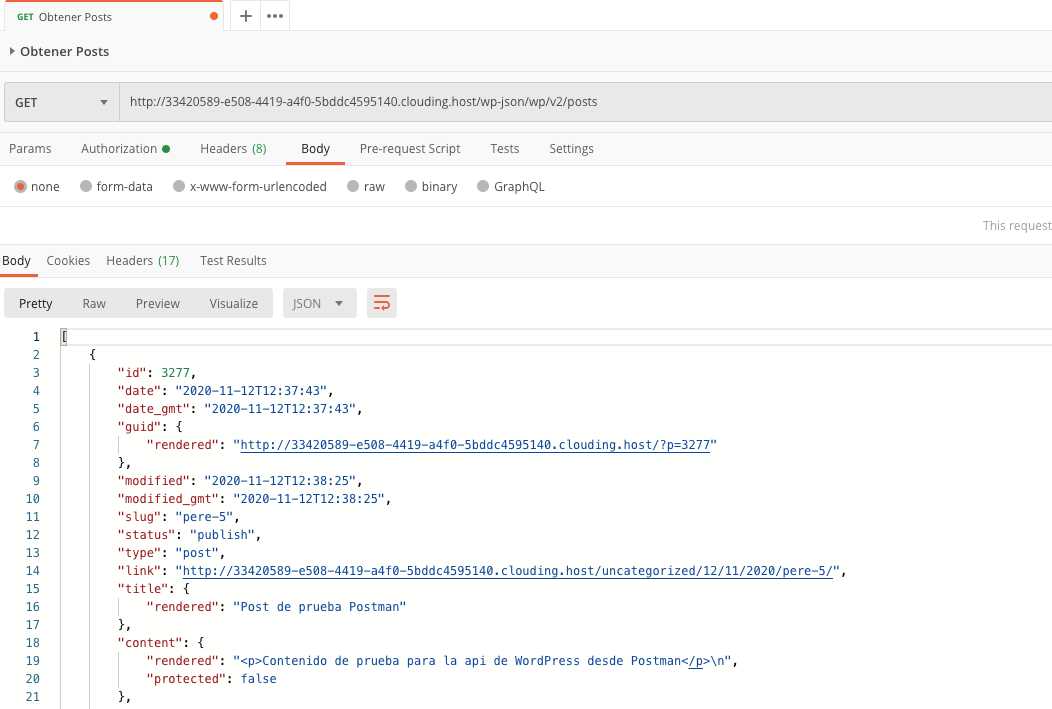Image resolution: width=1052 pixels, height=709 pixels.
Task: Open the GET HTTP method dropdown
Action: coord(62,102)
